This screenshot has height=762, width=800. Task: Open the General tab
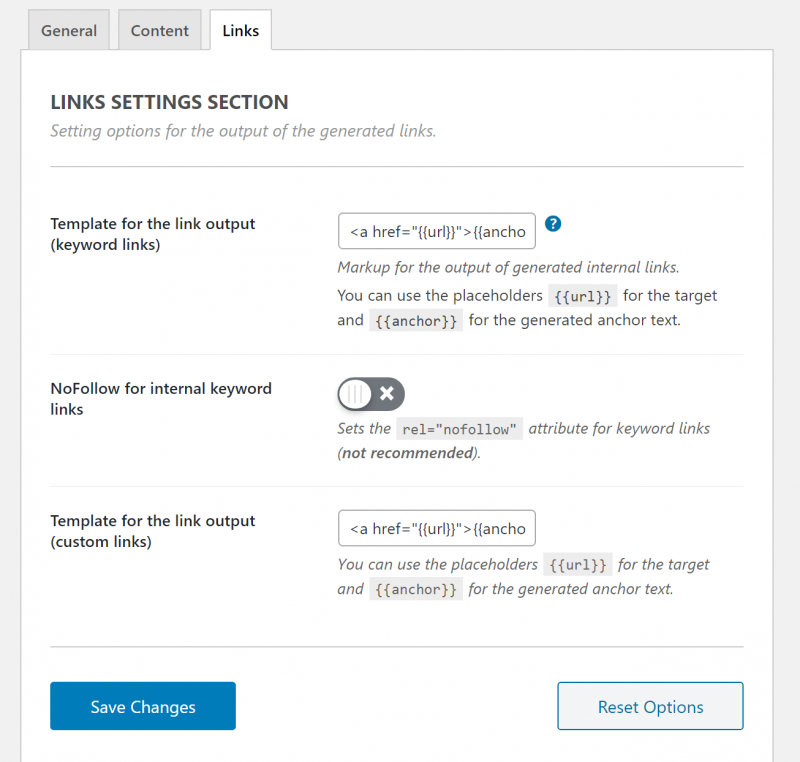tap(69, 30)
